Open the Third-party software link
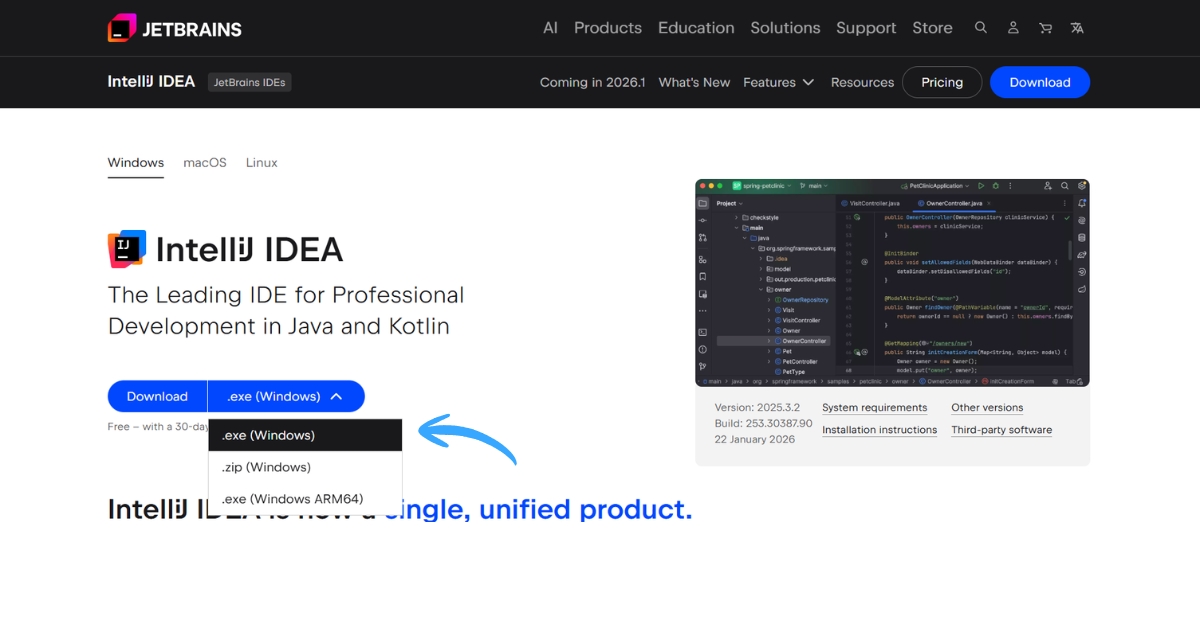1200x630 pixels. (1002, 430)
